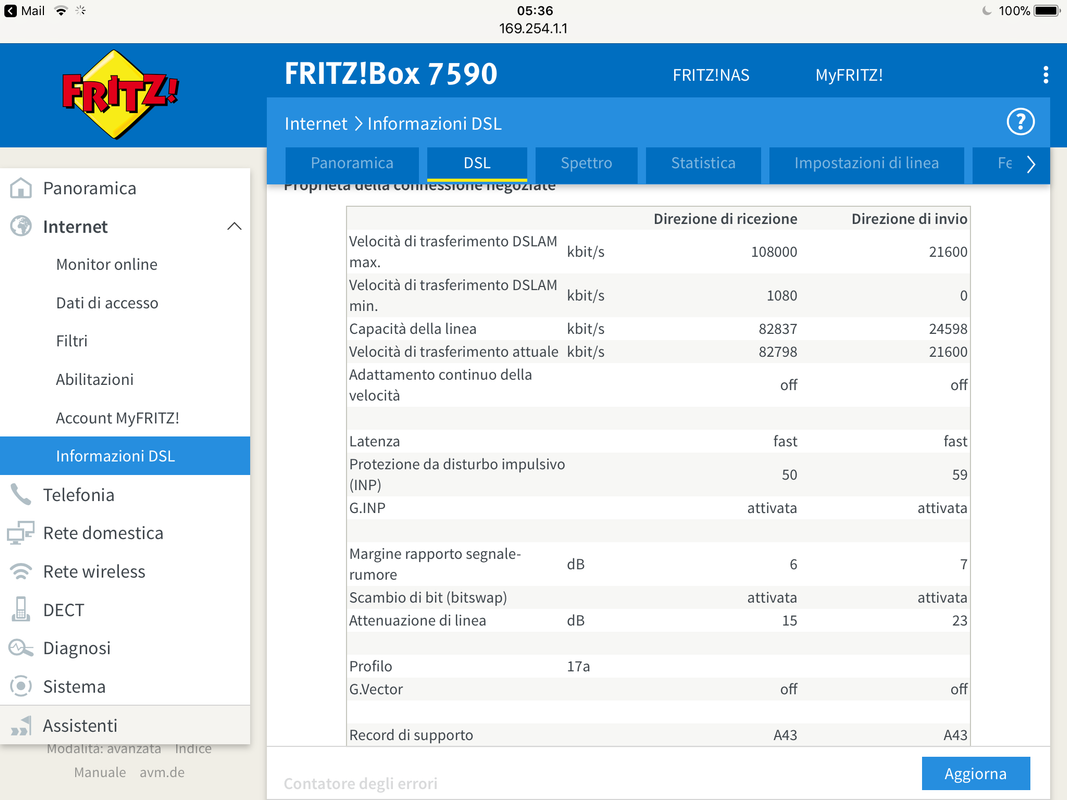Collapse the Internet menu chevron
This screenshot has width=1067, height=800.
coord(234,227)
